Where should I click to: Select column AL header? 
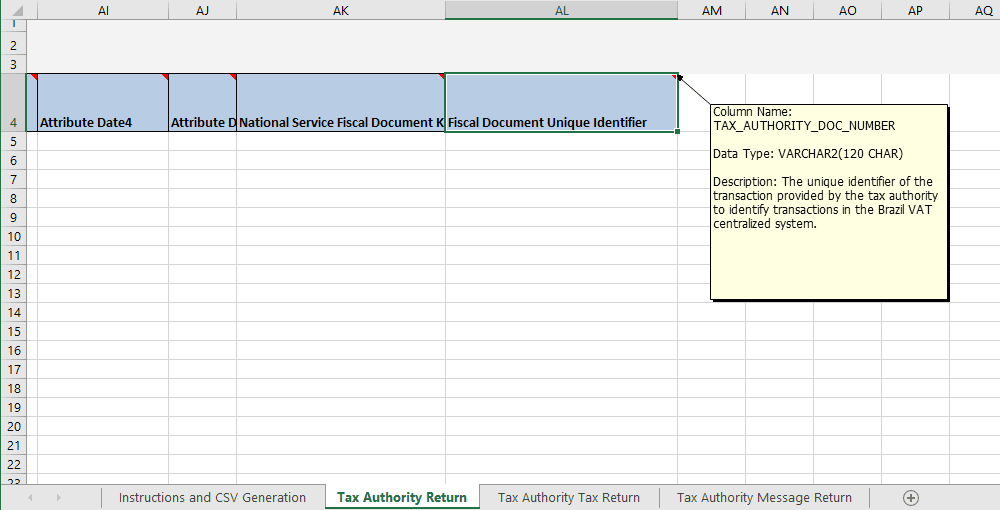coord(561,10)
